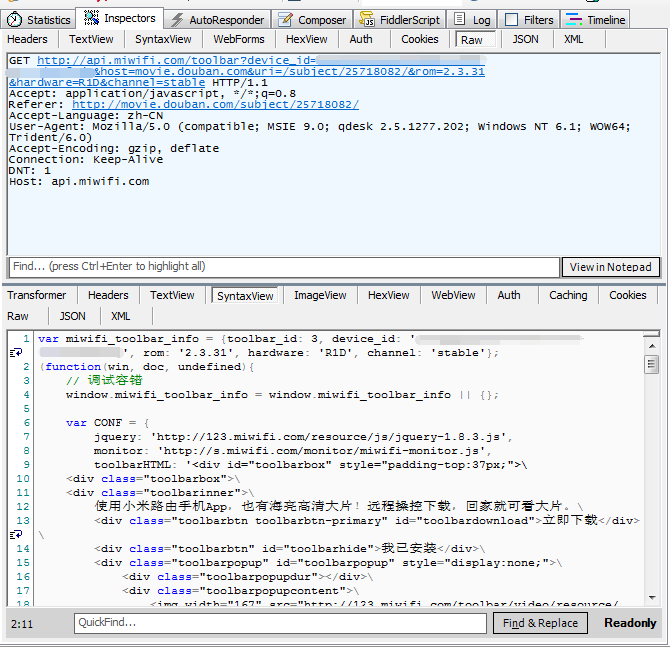Open the Composer tab with pencil icon

312,19
